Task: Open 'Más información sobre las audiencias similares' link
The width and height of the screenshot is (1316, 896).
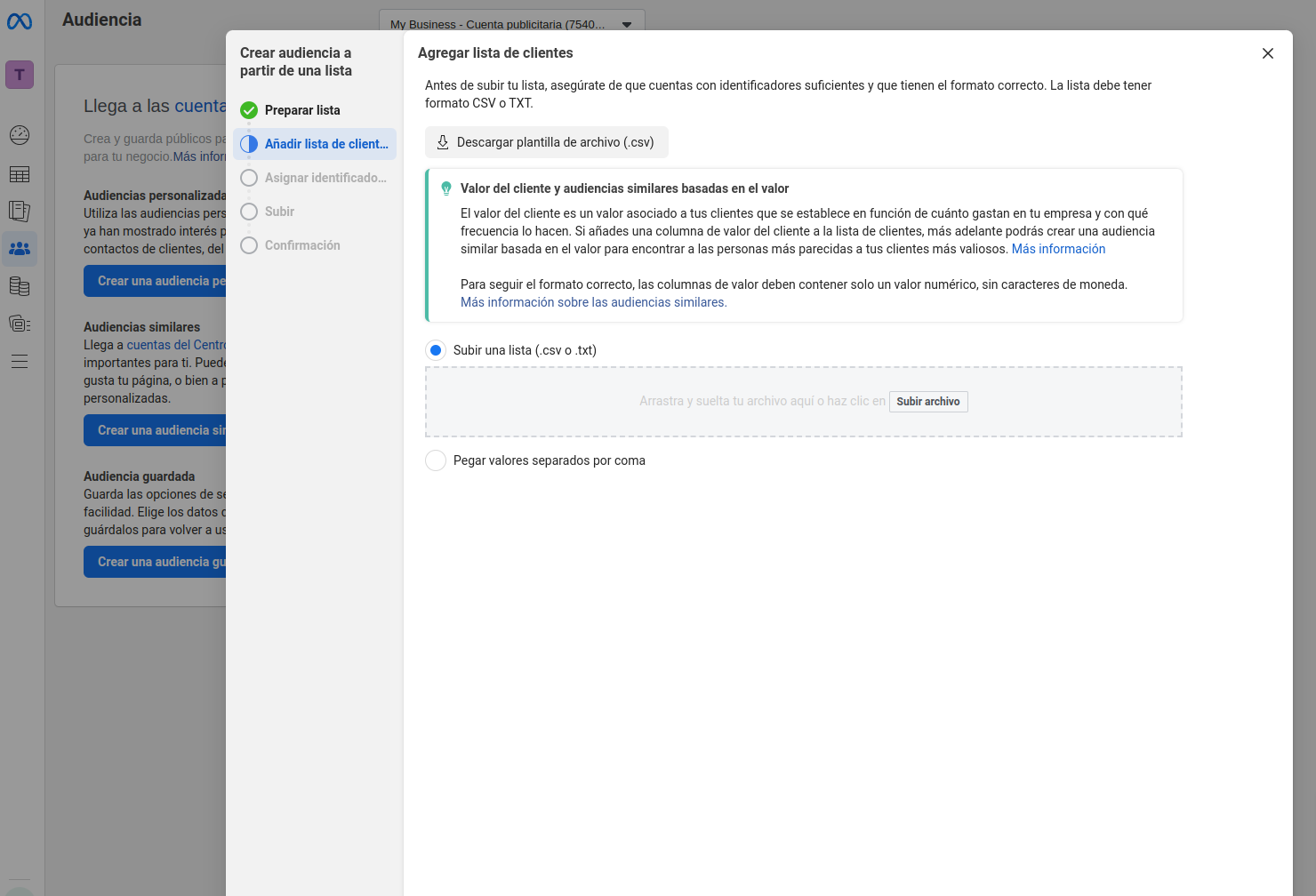Action: pyautogui.click(x=593, y=302)
